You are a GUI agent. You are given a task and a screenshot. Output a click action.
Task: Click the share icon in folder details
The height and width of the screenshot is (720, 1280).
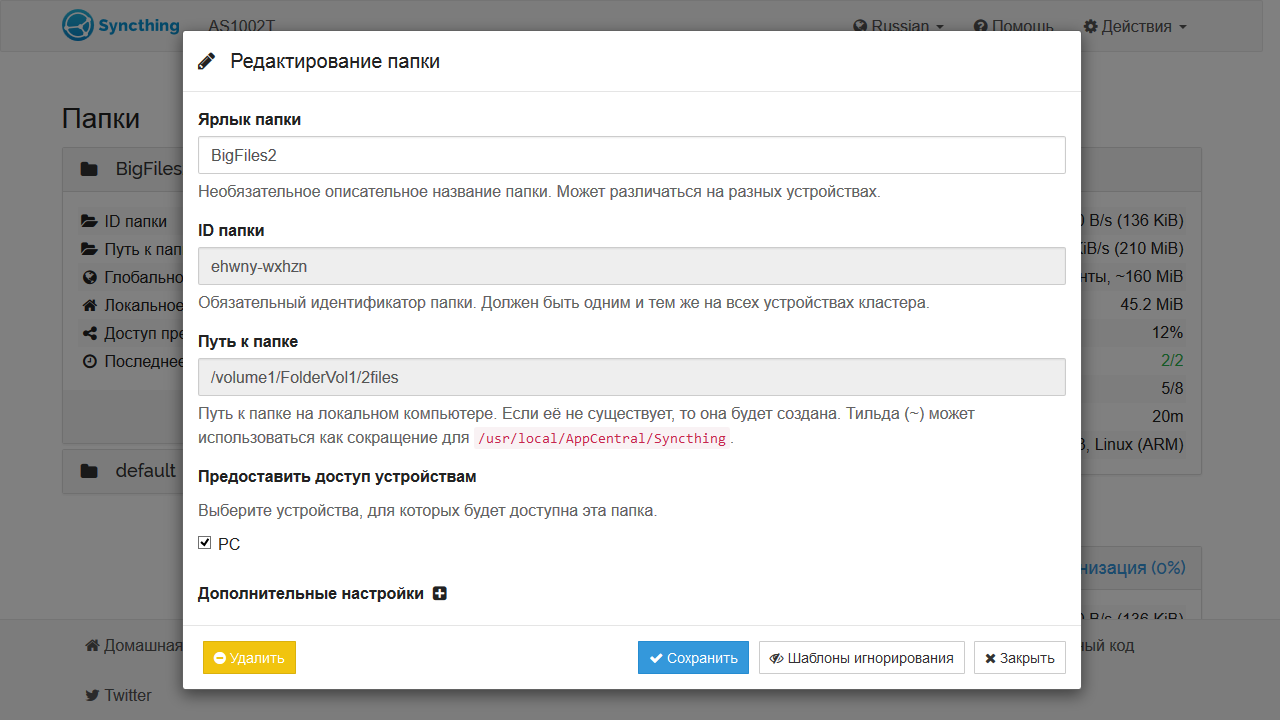pos(89,333)
